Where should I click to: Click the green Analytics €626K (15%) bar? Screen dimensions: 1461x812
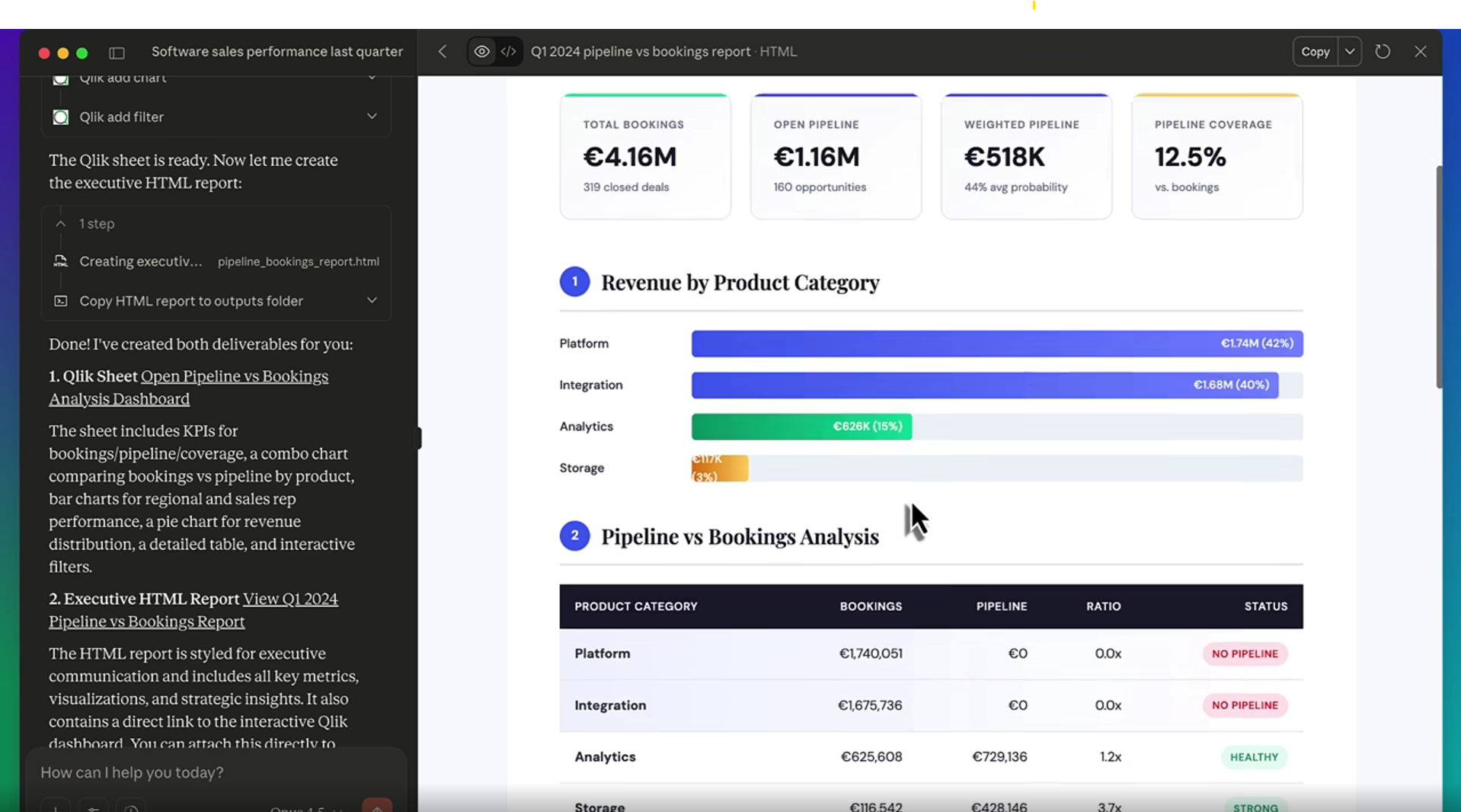click(x=801, y=427)
